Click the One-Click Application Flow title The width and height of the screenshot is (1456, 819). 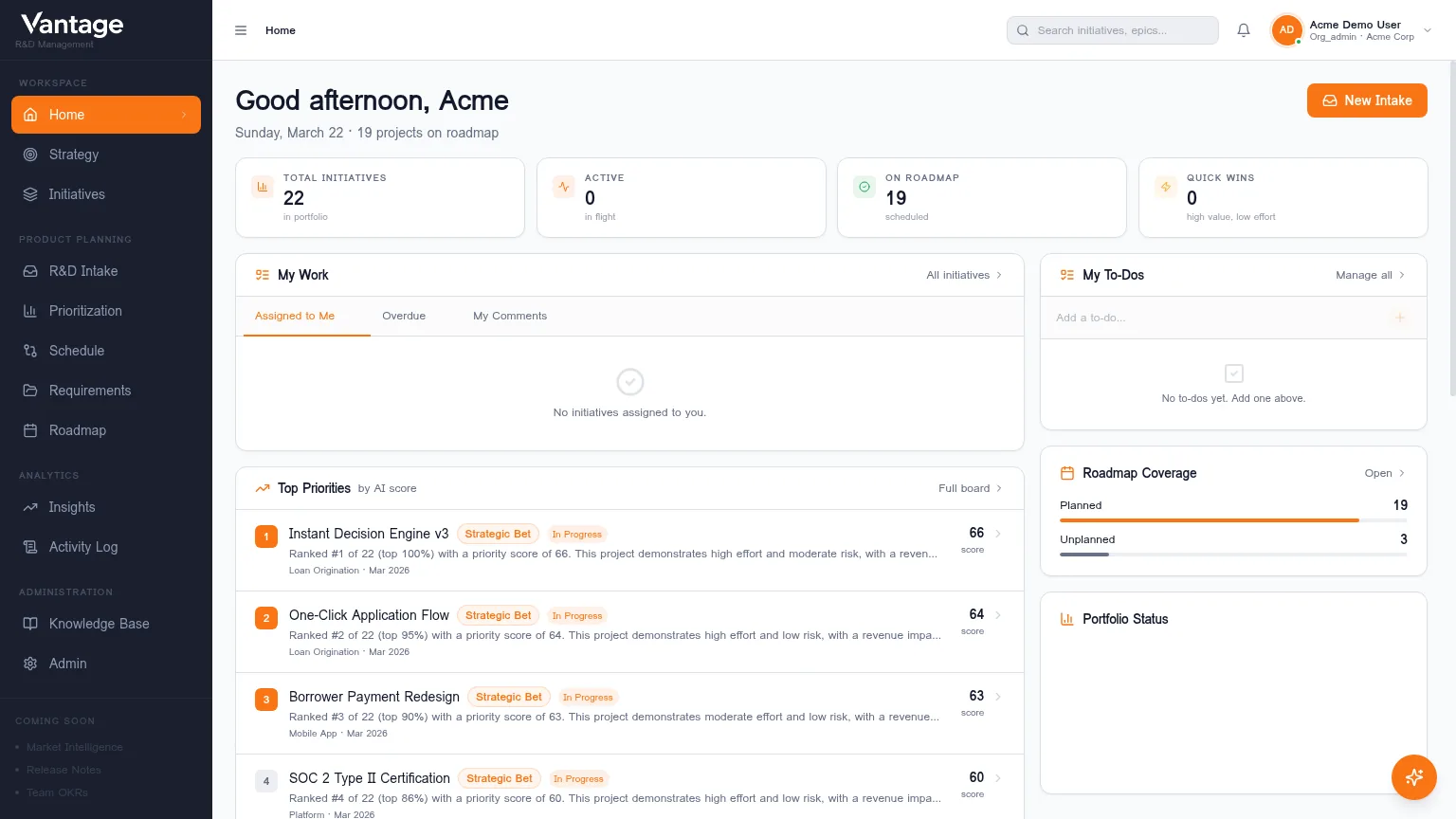(369, 615)
